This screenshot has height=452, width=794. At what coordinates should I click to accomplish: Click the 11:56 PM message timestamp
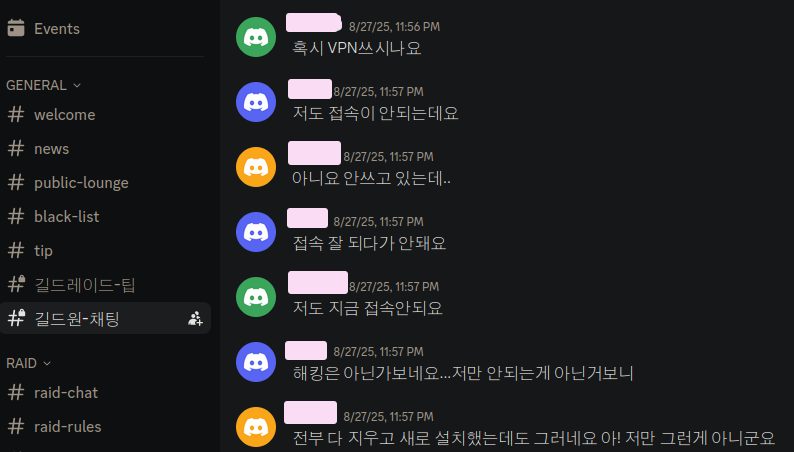point(394,27)
